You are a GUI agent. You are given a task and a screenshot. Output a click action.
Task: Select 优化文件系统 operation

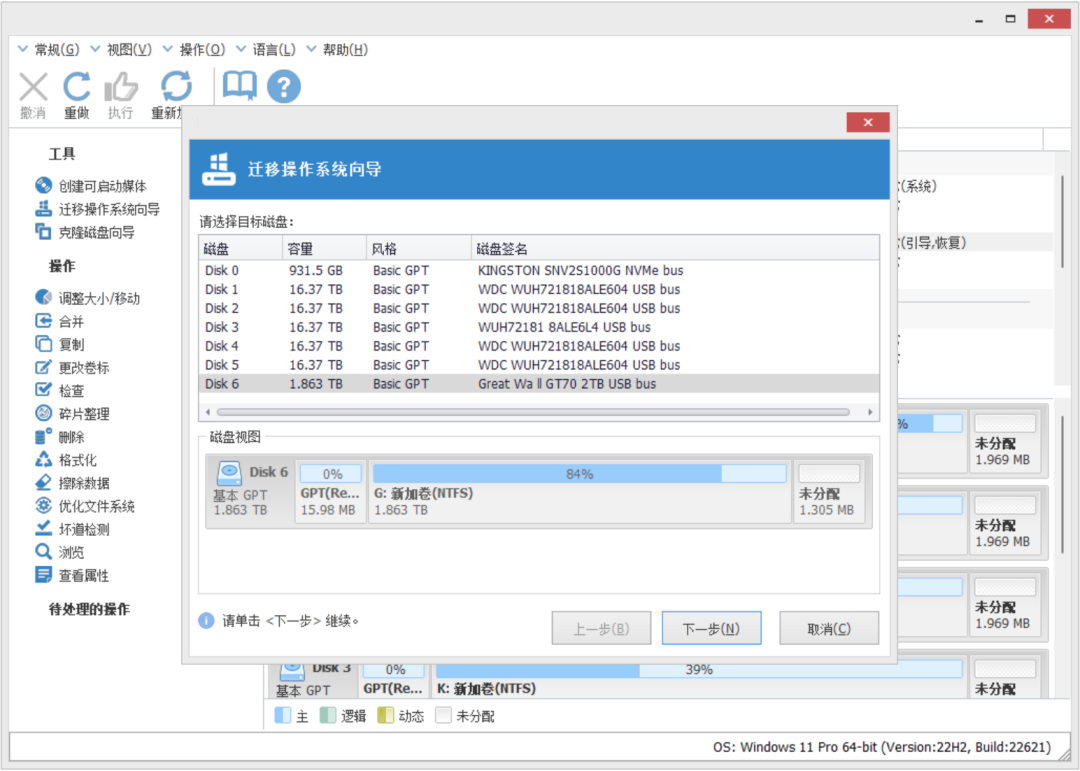click(x=85, y=506)
